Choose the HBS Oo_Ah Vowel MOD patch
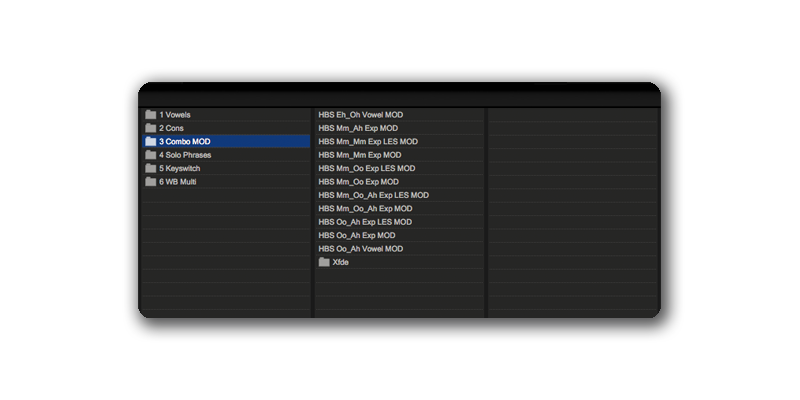Image resolution: width=800 pixels, height=400 pixels. 360,248
